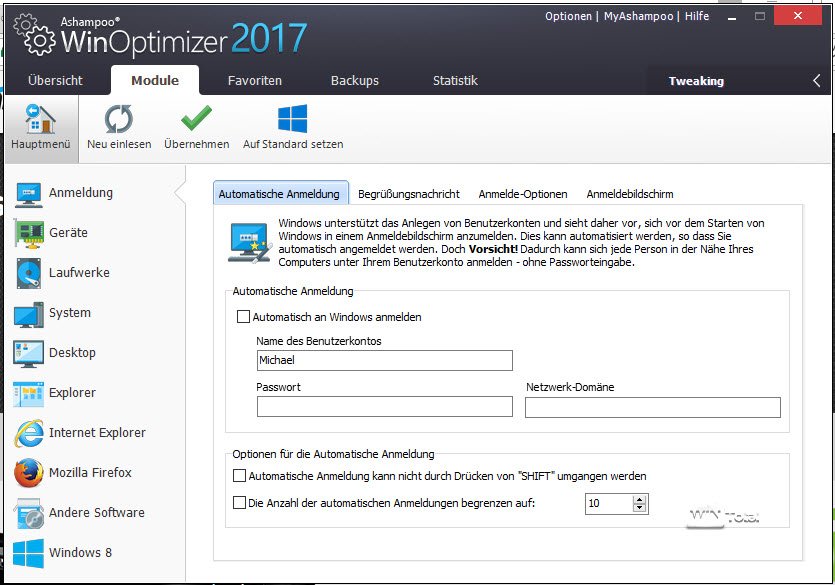Select the Mozilla Firefox logo icon
835x585 pixels.
click(x=29, y=473)
